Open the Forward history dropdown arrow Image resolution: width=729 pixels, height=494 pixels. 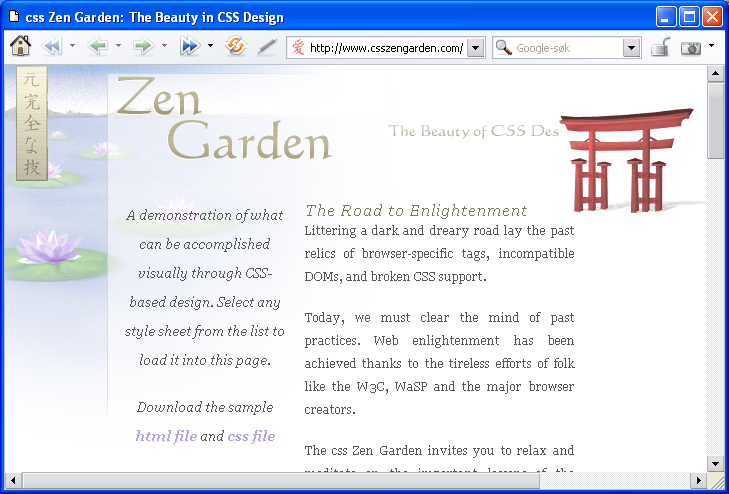click(164, 46)
